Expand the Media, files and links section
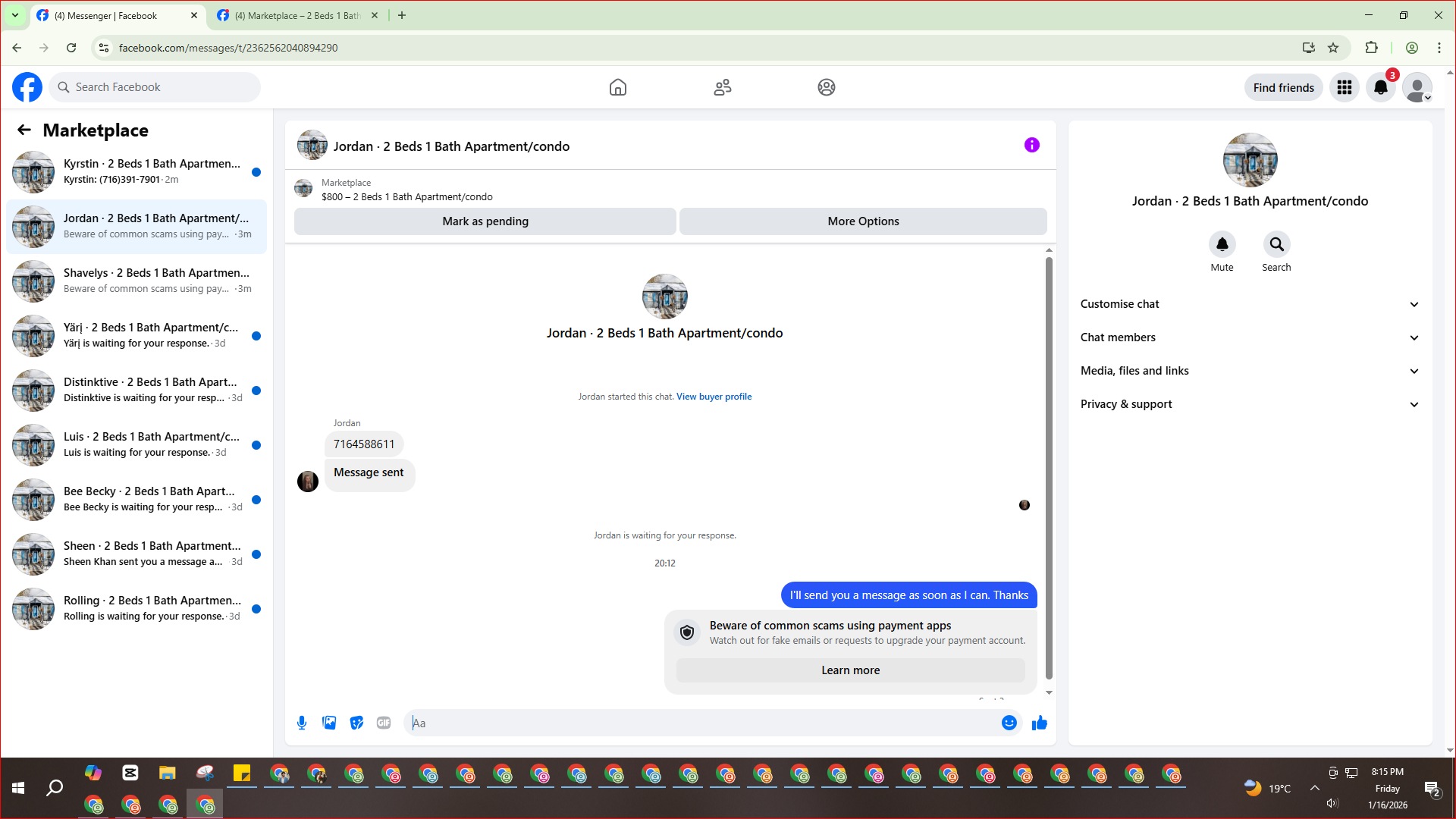This screenshot has width=1456, height=819. pos(1249,371)
